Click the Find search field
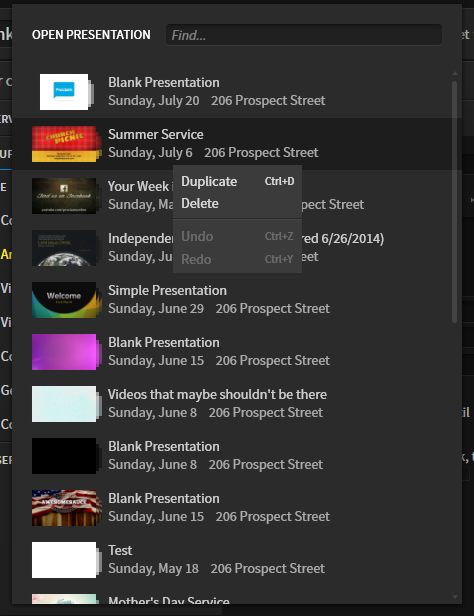Viewport: 474px width, 616px height. (304, 35)
